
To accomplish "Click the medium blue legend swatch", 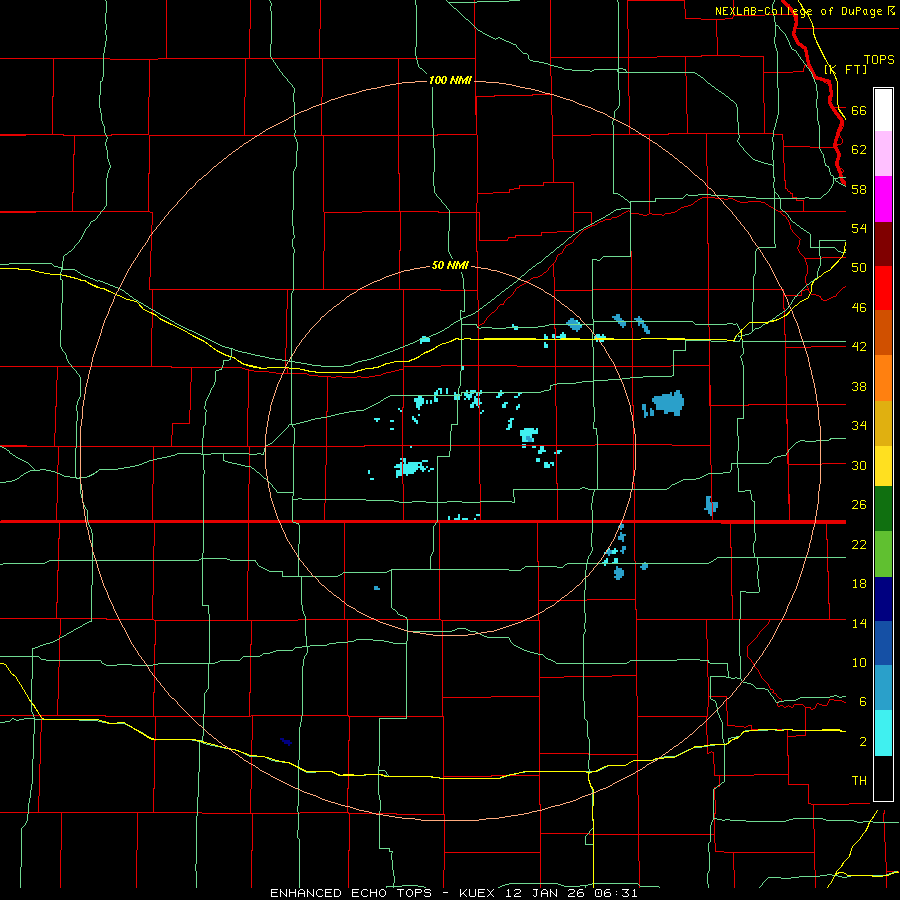I will pyautogui.click(x=883, y=643).
